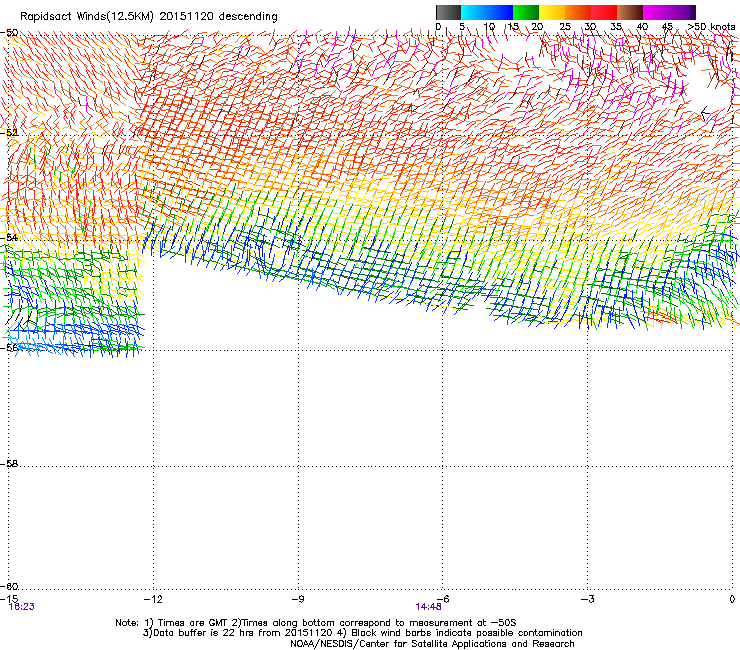Click the '-6' longitude axis label

443,599
